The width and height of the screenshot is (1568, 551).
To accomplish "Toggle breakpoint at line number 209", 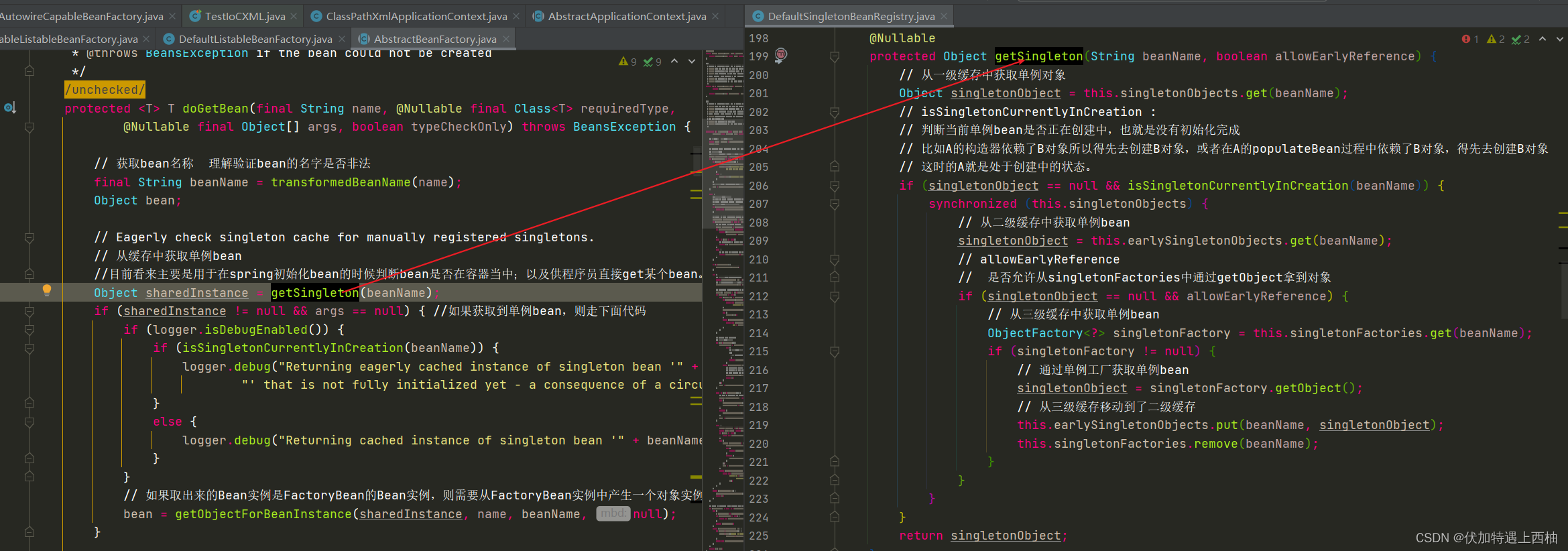I will (x=759, y=241).
